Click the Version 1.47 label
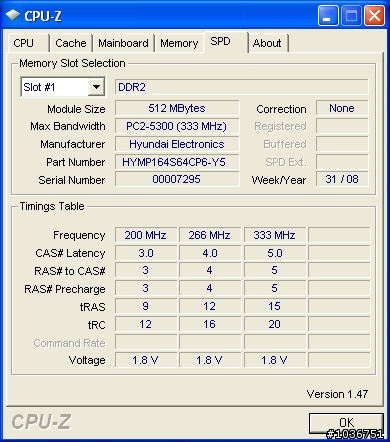The height and width of the screenshot is (442, 390). 337,394
